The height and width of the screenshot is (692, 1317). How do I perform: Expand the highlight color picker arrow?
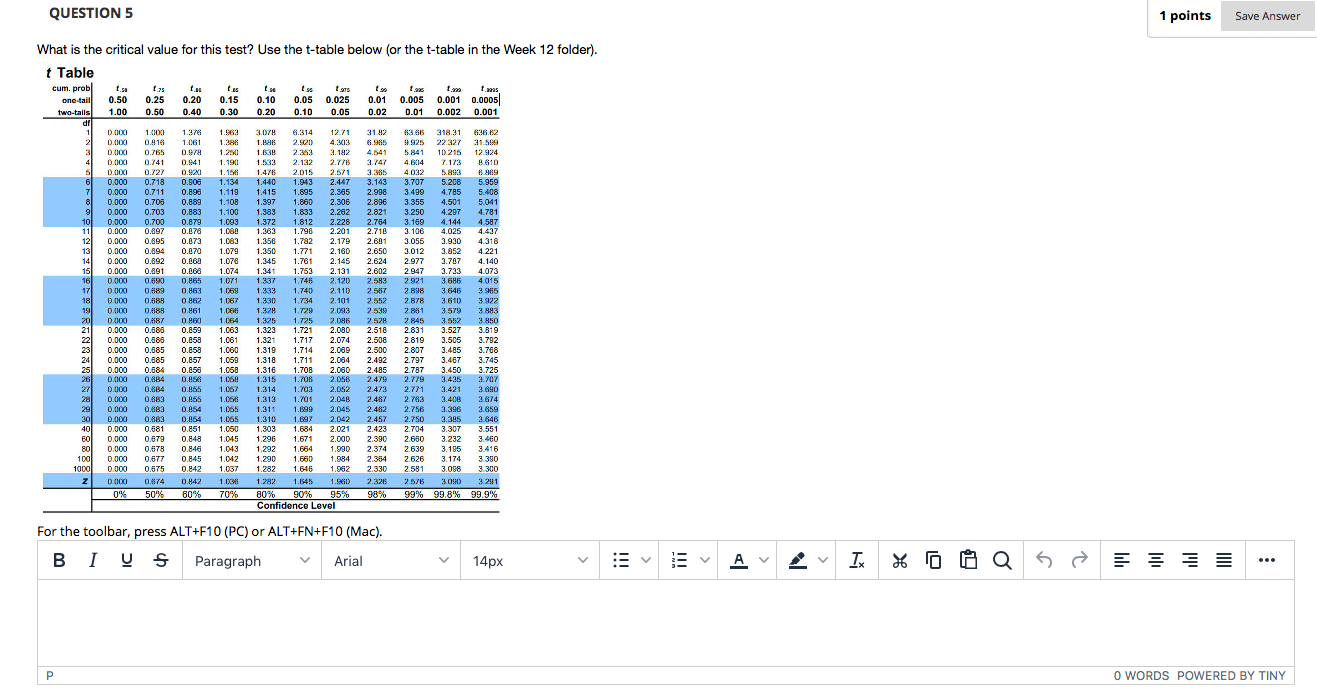coord(824,561)
